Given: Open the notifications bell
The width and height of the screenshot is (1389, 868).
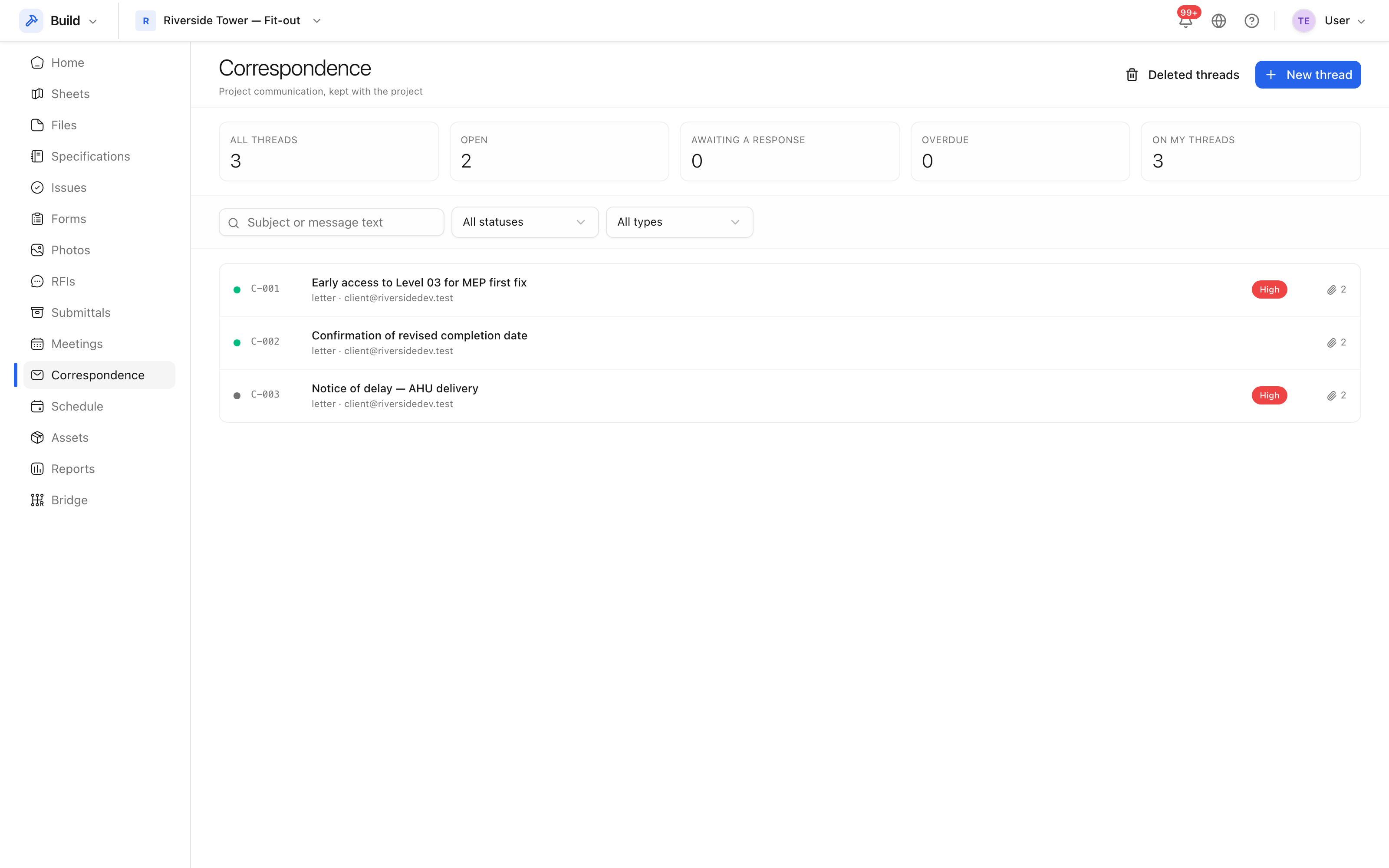Looking at the screenshot, I should tap(1186, 21).
